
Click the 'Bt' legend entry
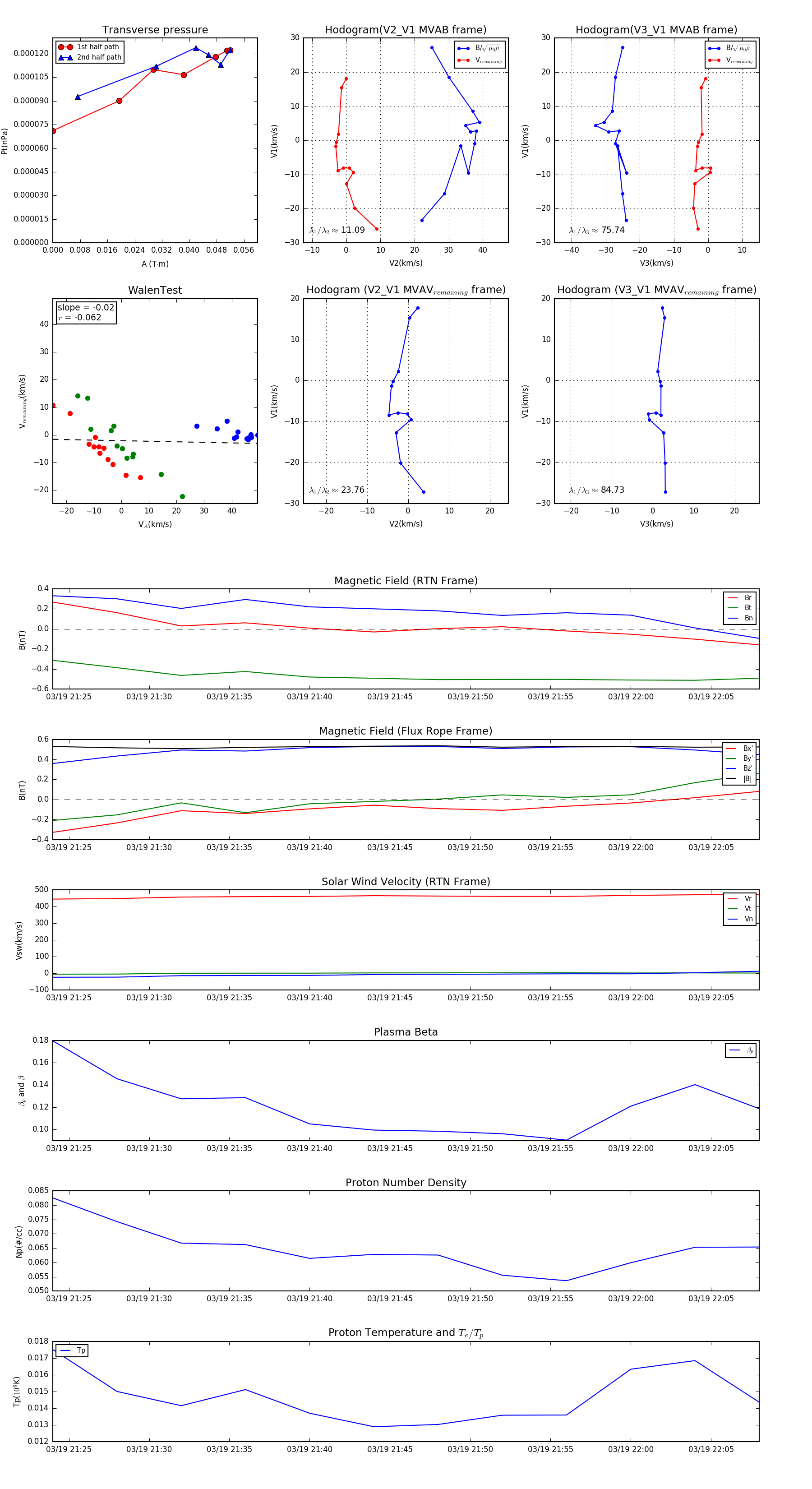point(740,607)
